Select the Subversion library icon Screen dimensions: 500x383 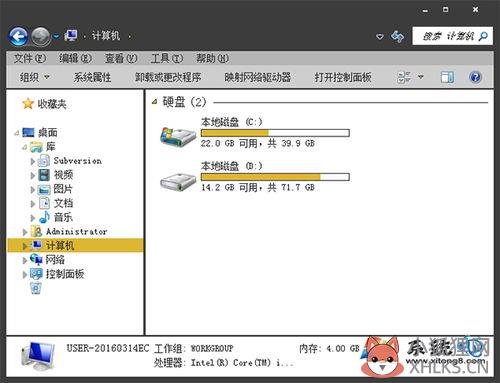pos(44,161)
